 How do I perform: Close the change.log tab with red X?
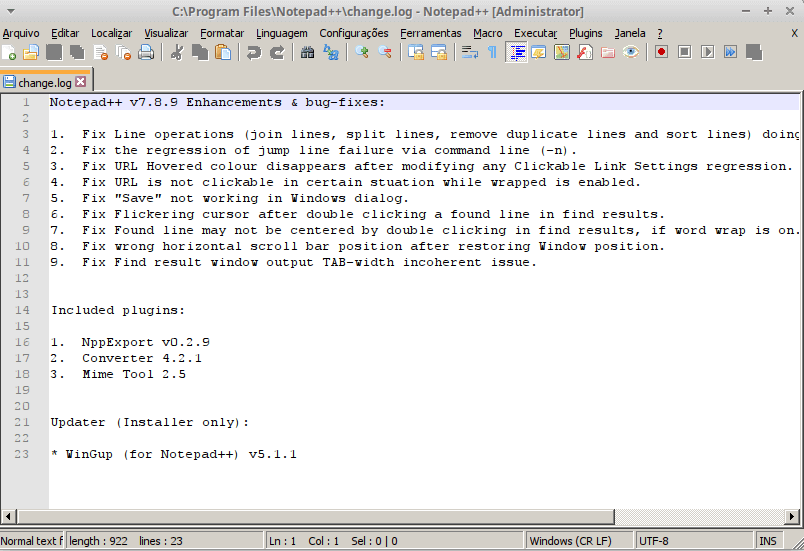(x=81, y=81)
